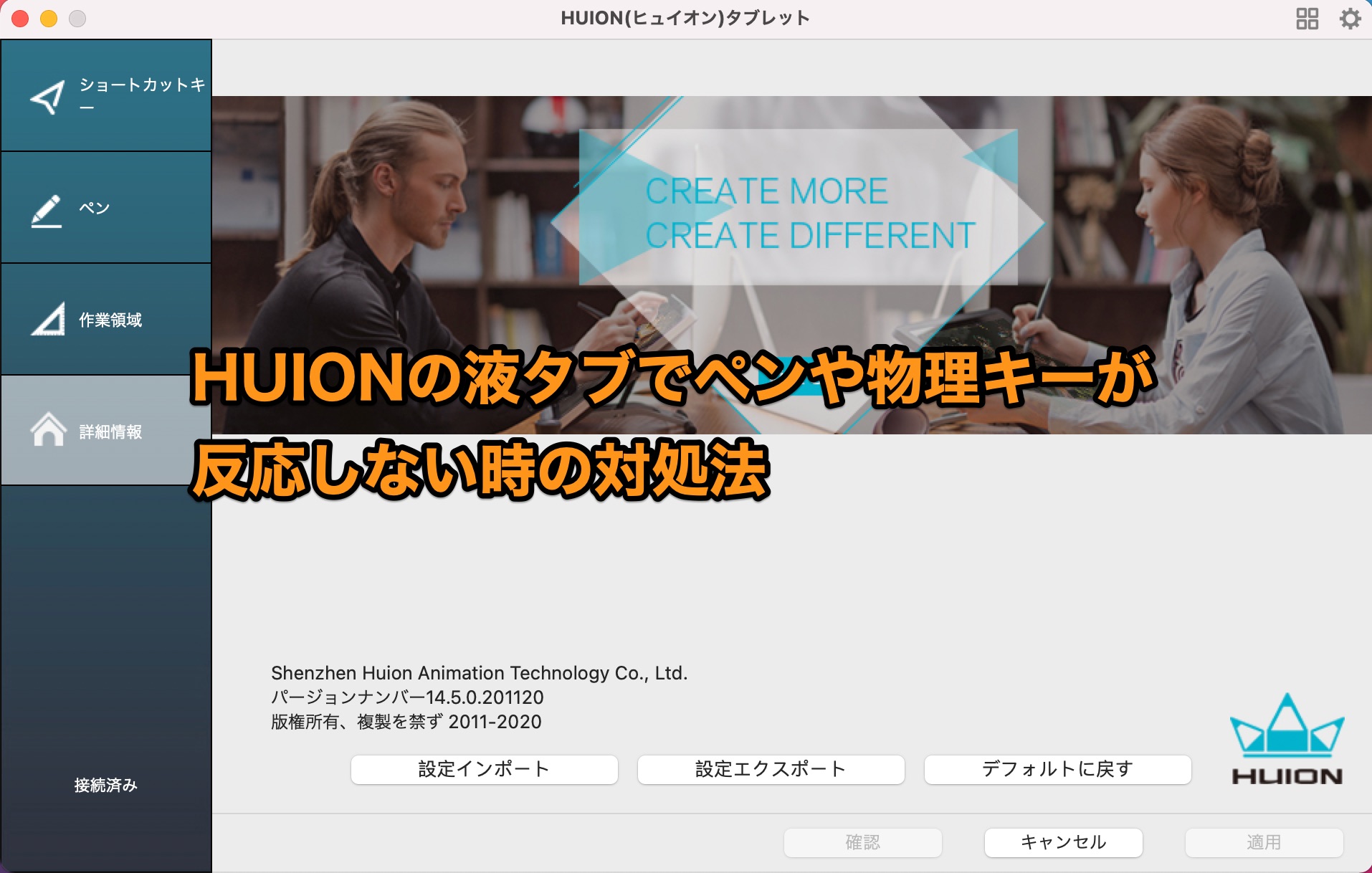Click the triangle ruler work area icon
The height and width of the screenshot is (873, 1372).
pyautogui.click(x=48, y=319)
